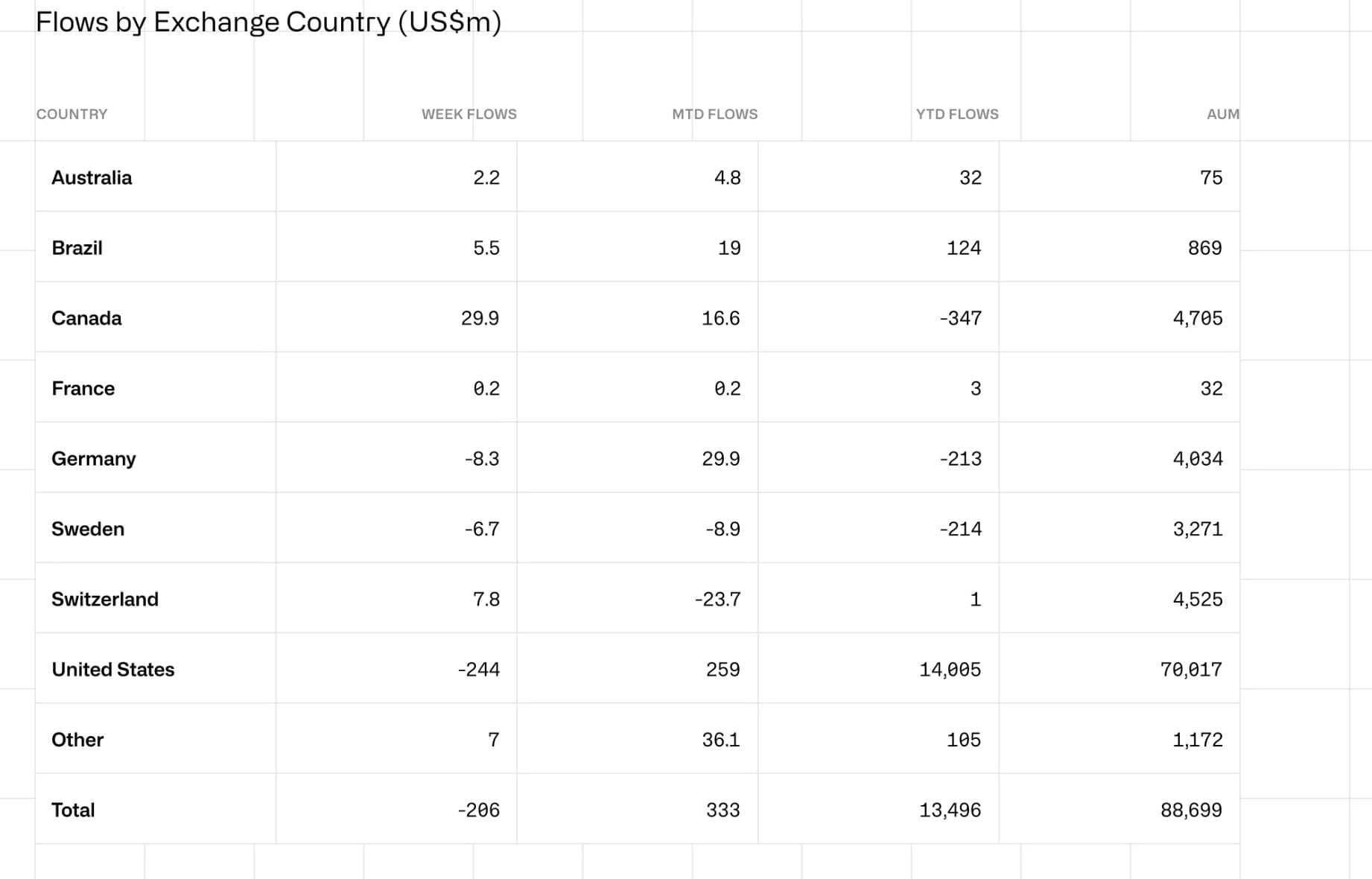Click Switzerland's MTD flows value -23.7
This screenshot has height=879, width=1372.
[x=717, y=599]
